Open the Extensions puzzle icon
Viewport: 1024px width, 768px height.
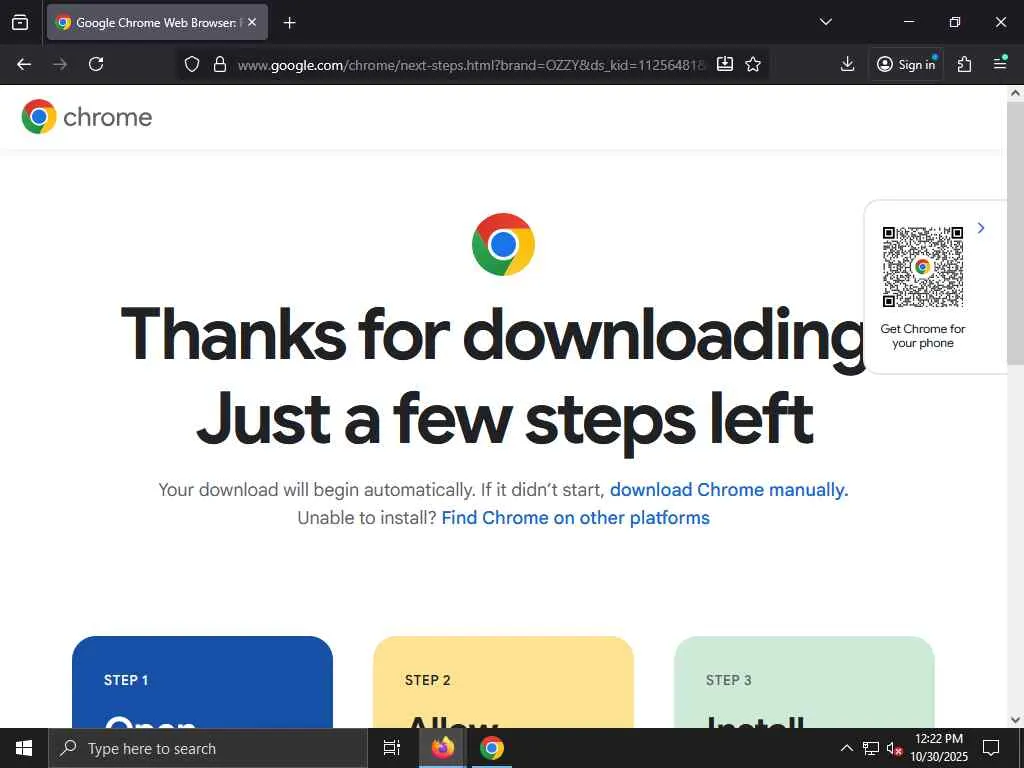tap(965, 64)
